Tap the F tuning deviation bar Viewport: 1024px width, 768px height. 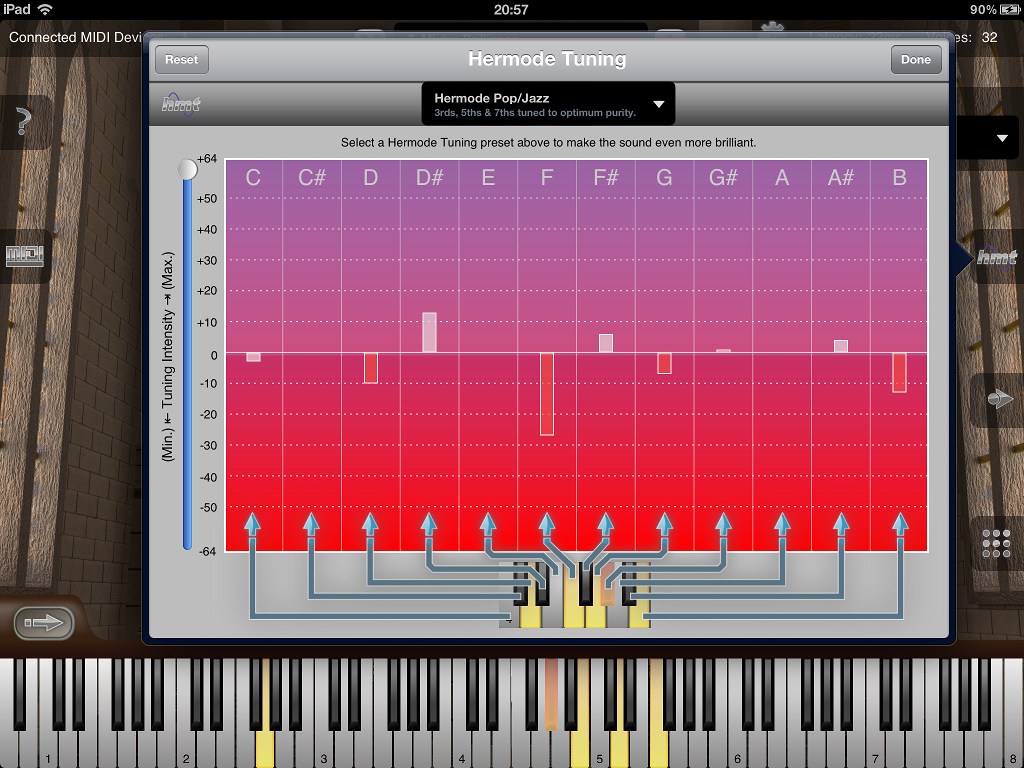(x=547, y=393)
